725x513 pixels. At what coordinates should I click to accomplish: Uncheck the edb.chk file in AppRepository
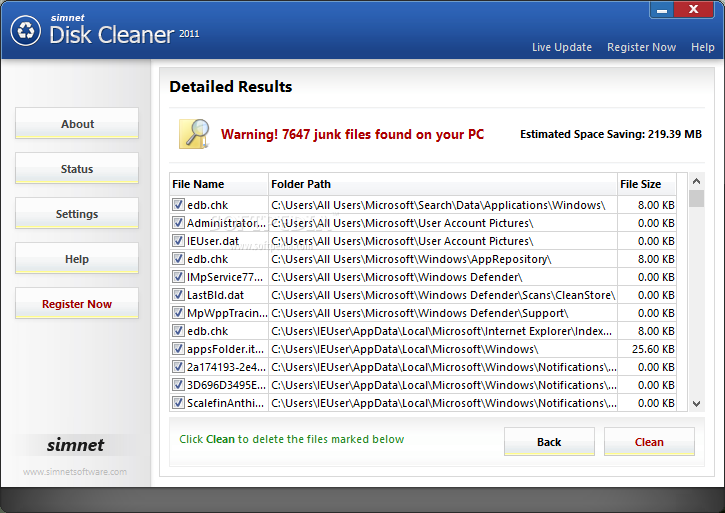(178, 259)
